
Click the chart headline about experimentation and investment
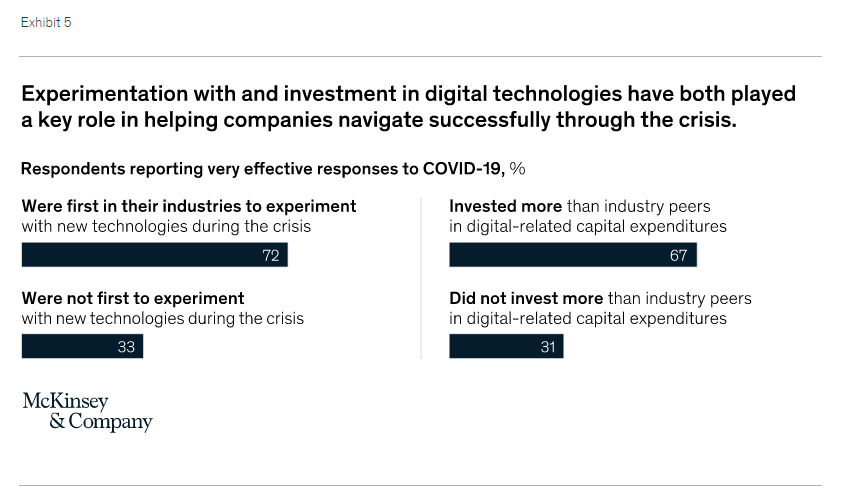coord(408,107)
